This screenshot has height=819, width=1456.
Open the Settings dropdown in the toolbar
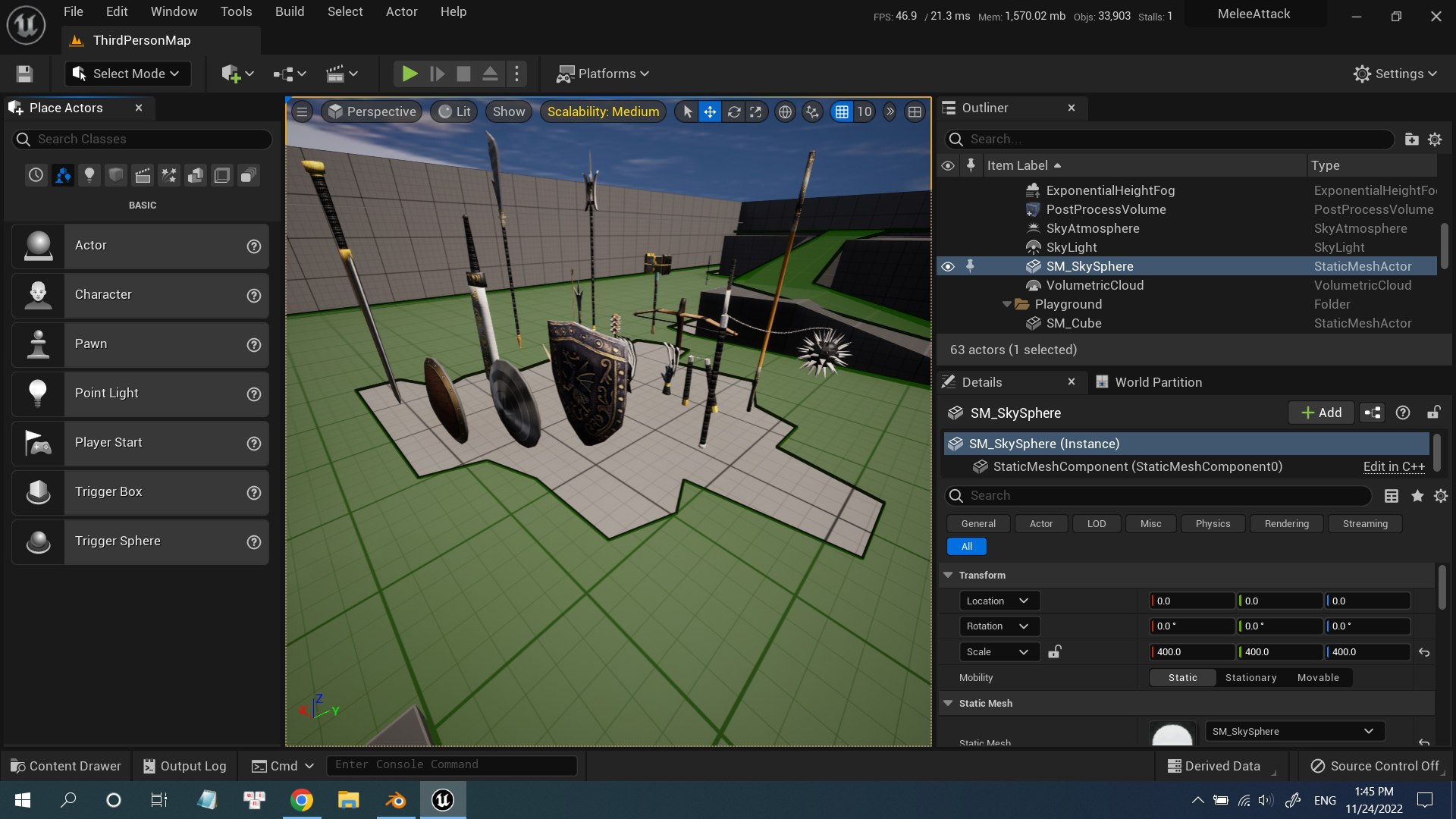[x=1395, y=74]
